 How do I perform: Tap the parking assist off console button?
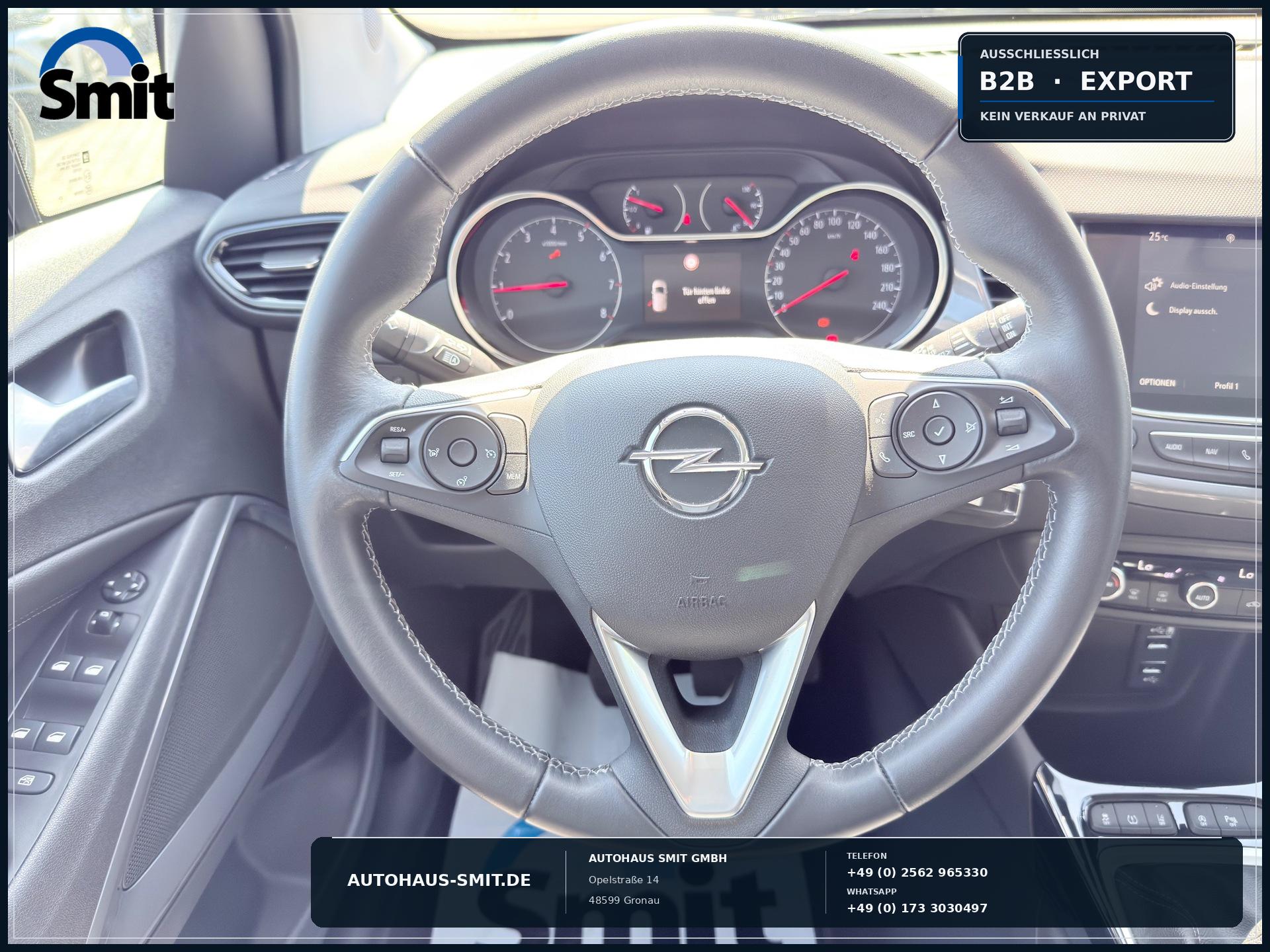(x=1232, y=822)
